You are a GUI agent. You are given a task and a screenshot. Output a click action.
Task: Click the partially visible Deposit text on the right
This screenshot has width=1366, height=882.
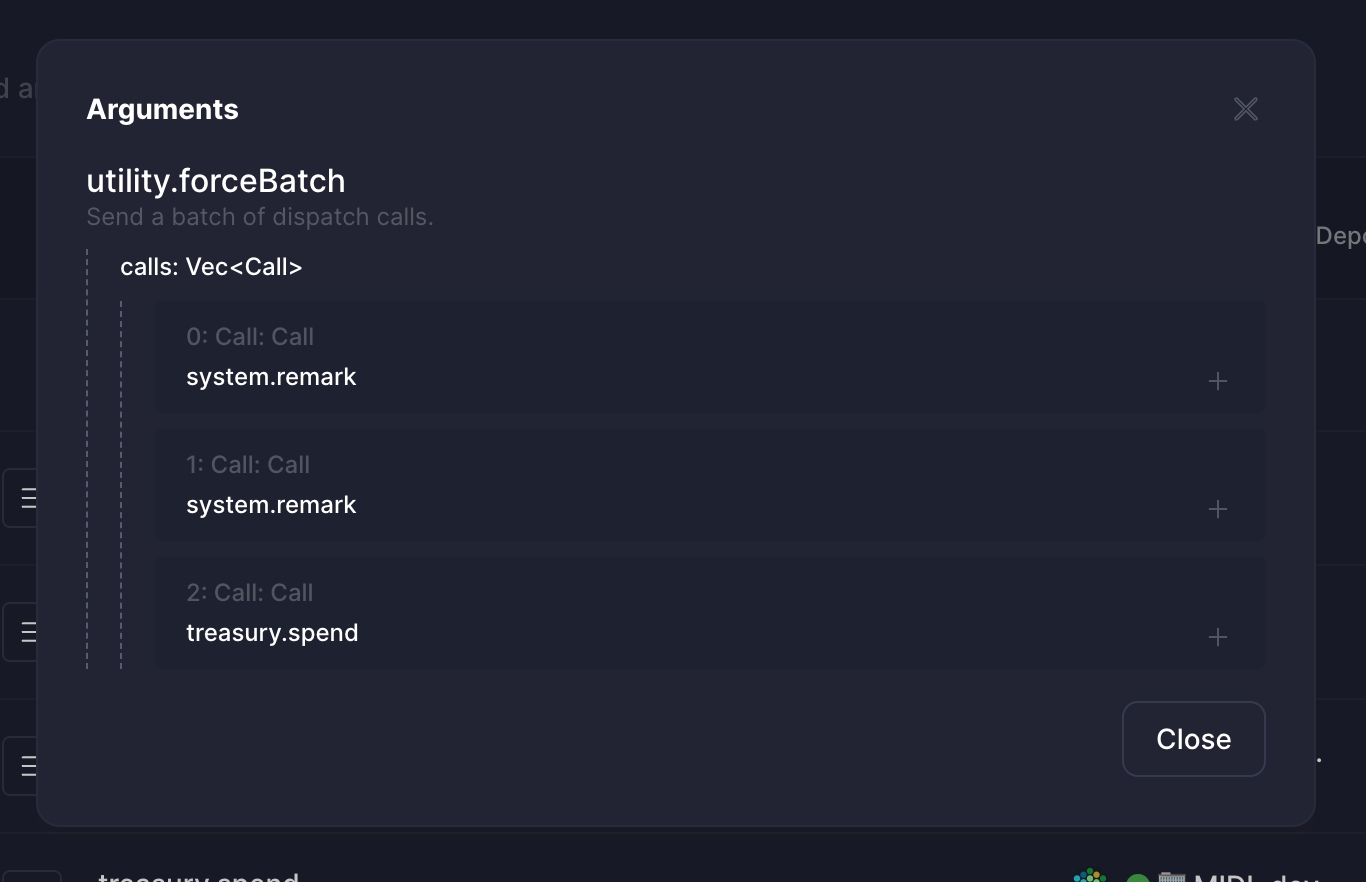coord(1340,235)
